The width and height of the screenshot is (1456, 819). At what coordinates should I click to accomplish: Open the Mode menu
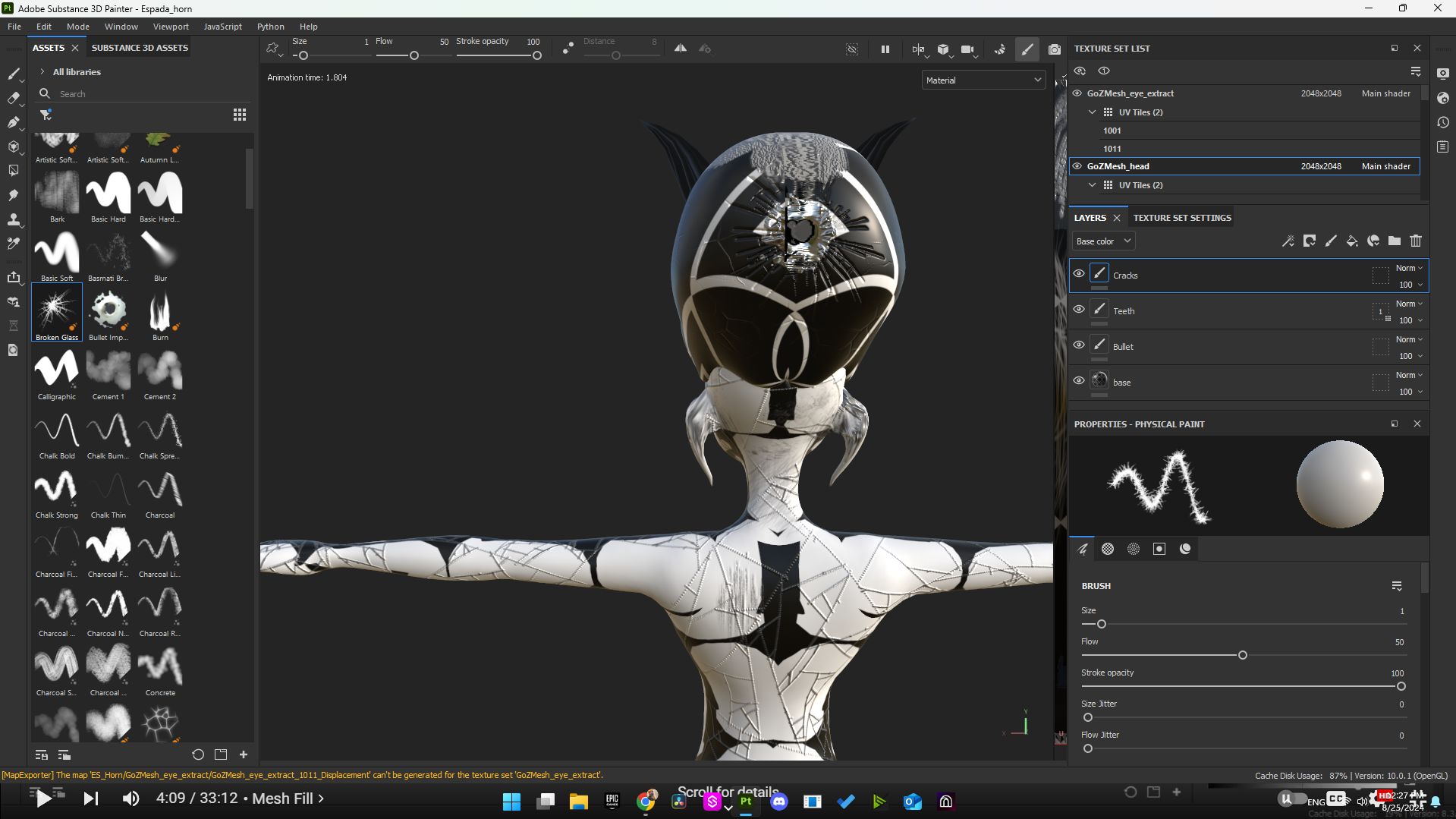coord(78,27)
